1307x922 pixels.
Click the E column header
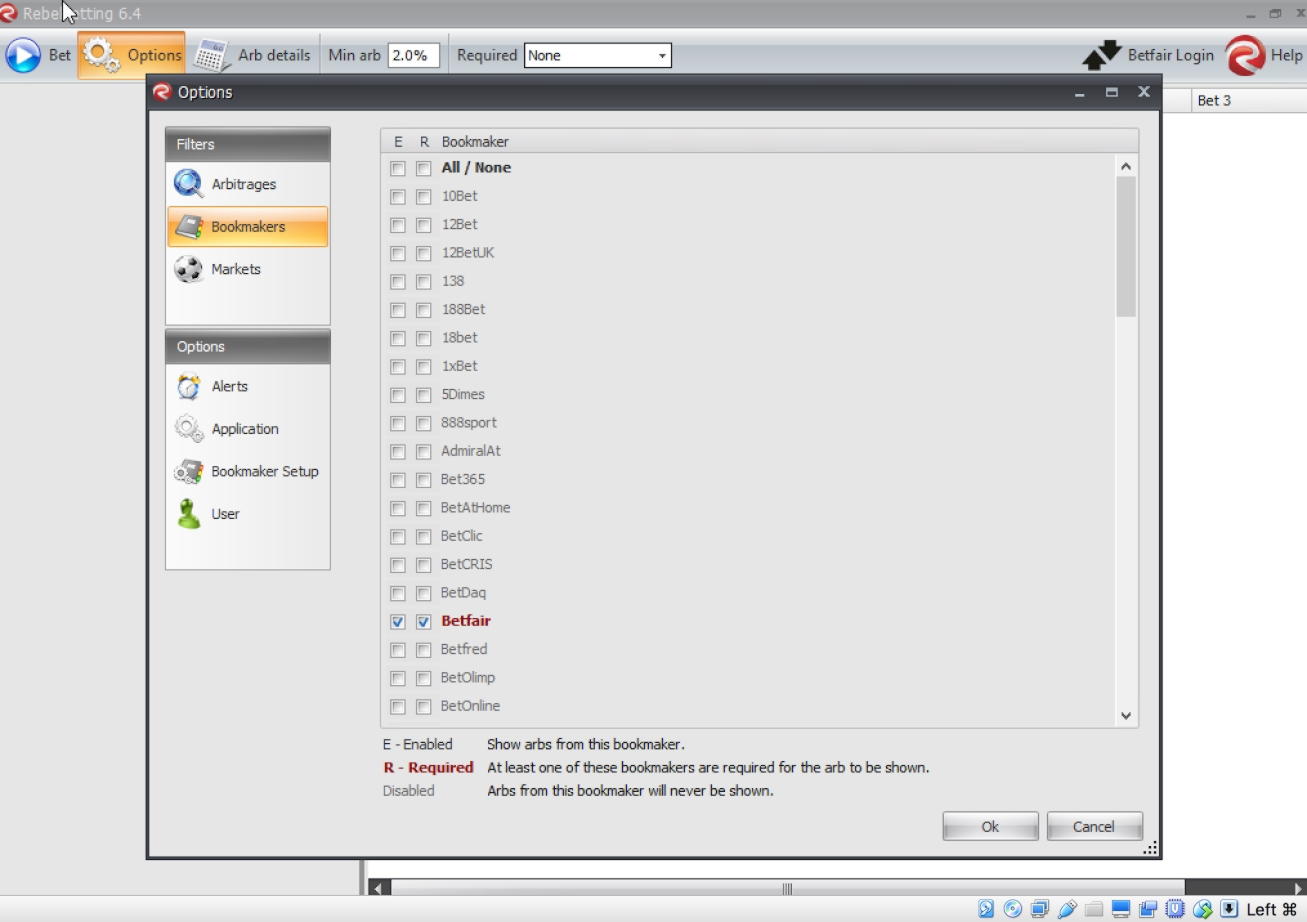click(398, 142)
